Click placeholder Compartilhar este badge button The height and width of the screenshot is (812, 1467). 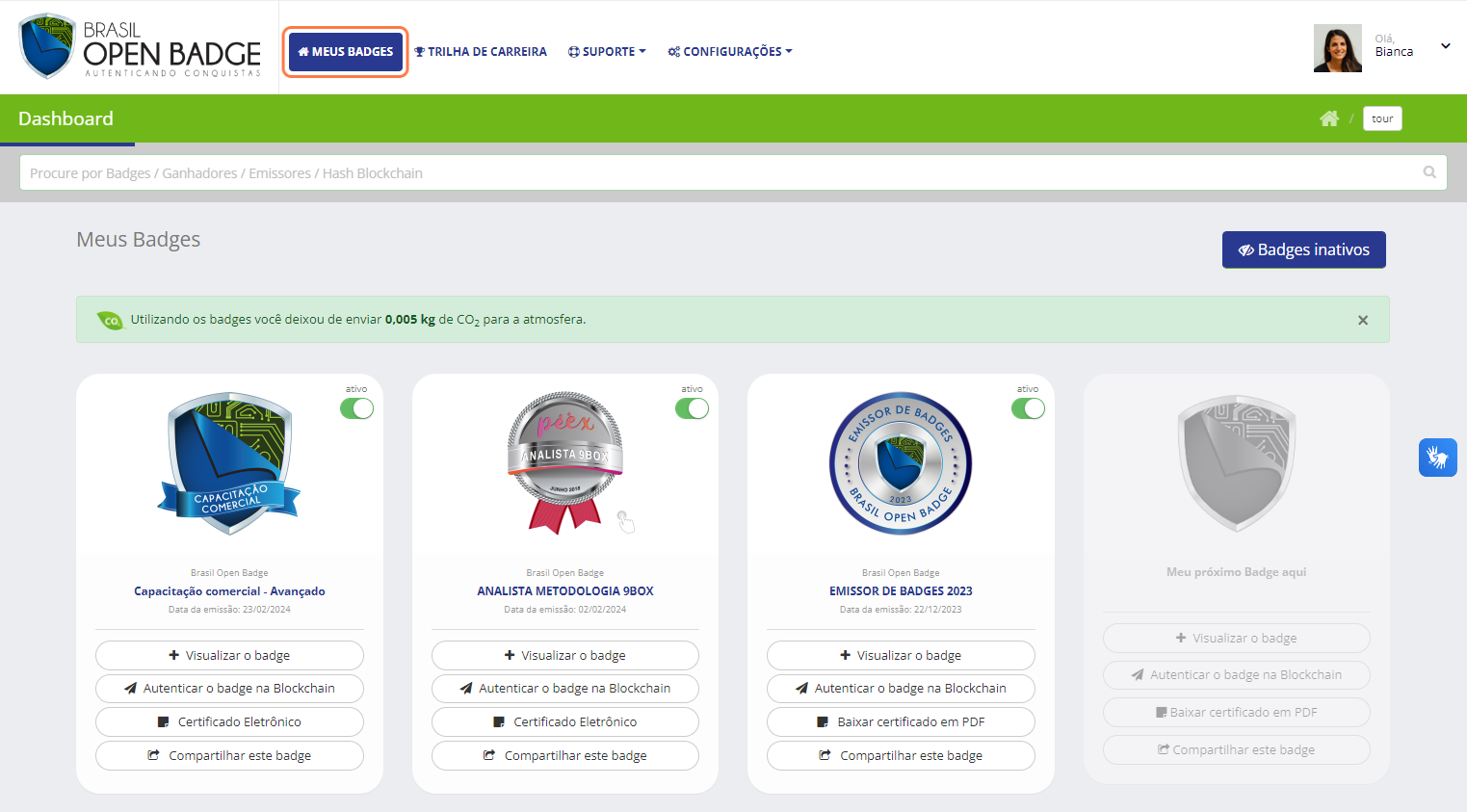click(1237, 749)
